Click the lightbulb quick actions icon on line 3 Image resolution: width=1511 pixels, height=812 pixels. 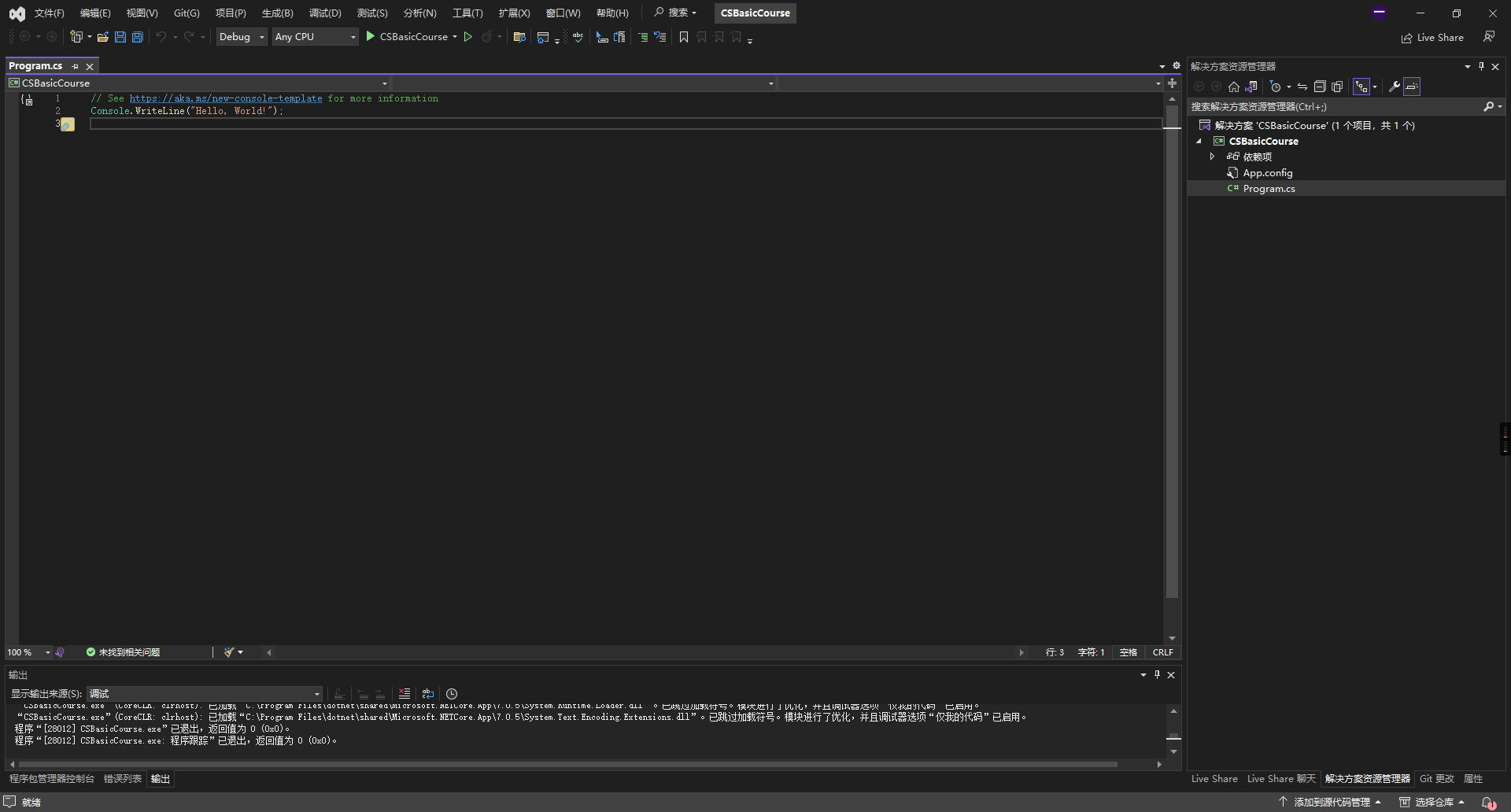tap(68, 124)
